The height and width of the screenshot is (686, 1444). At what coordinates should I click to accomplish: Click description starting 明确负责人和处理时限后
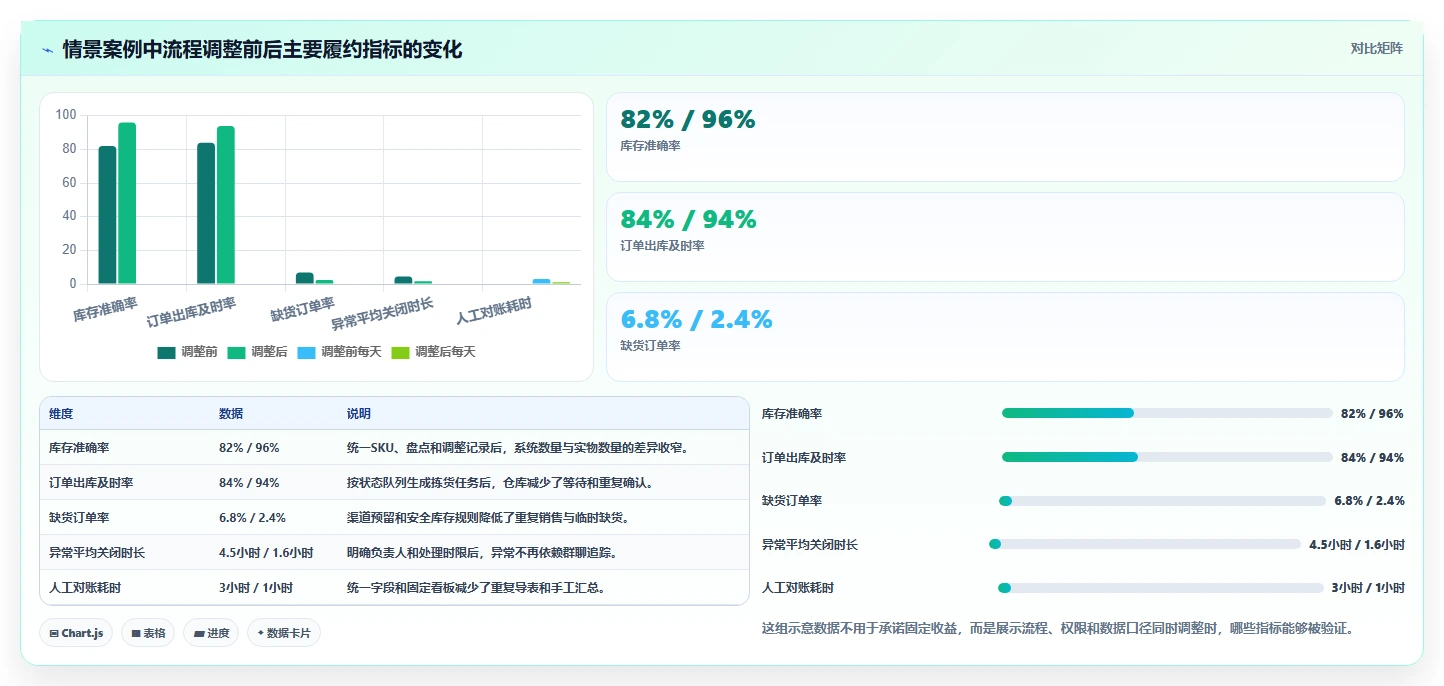(482, 553)
